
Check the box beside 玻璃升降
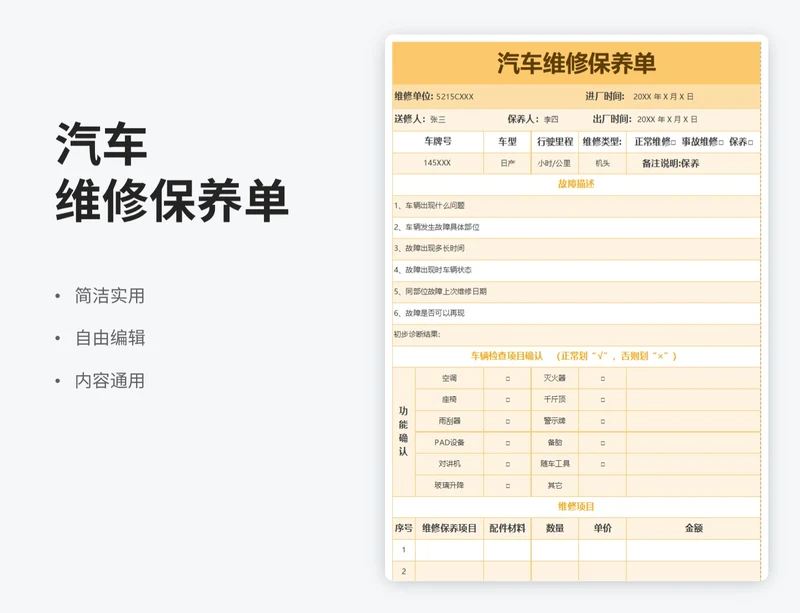508,486
